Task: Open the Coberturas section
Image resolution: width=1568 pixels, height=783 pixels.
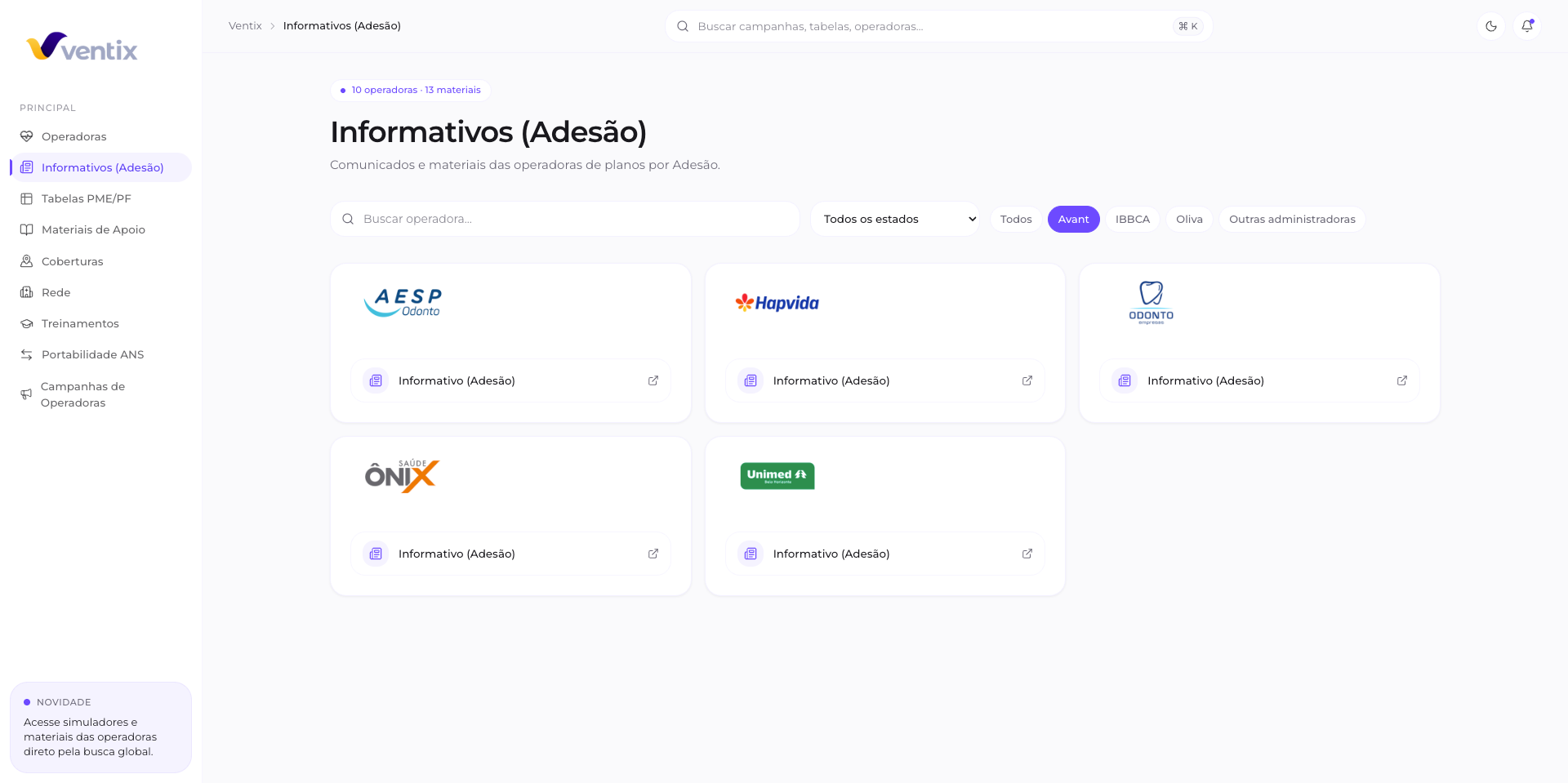Action: (100, 261)
